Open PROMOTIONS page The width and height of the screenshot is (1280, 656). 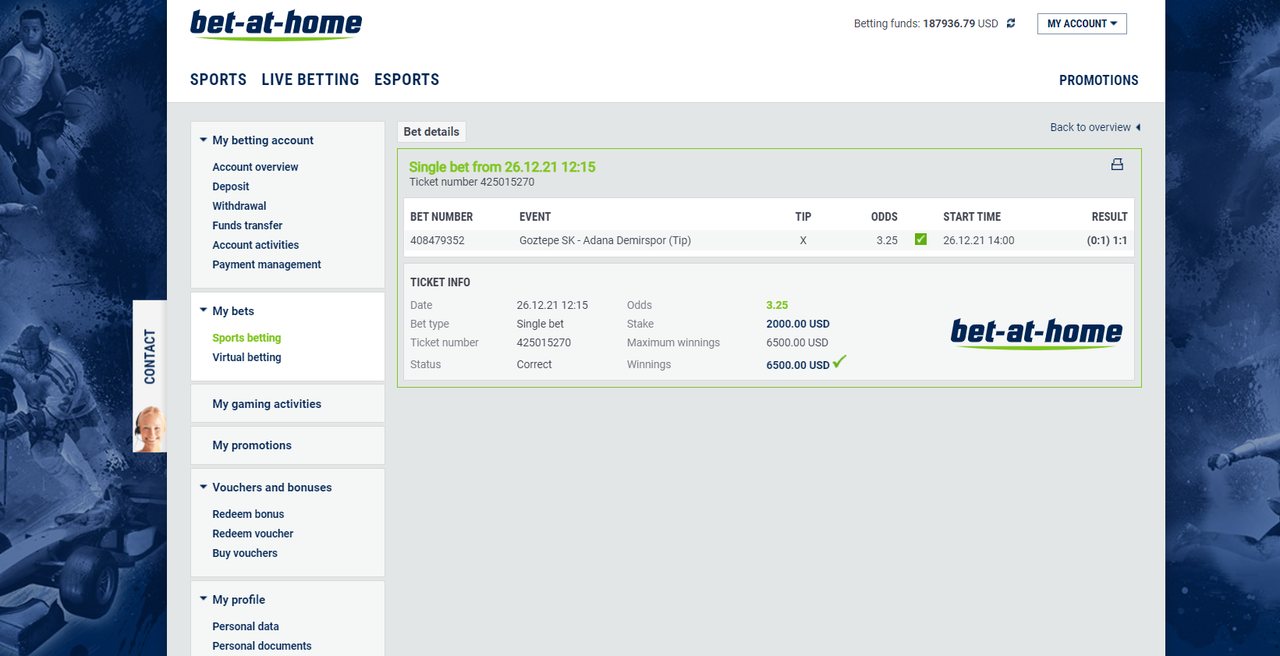pyautogui.click(x=1099, y=80)
